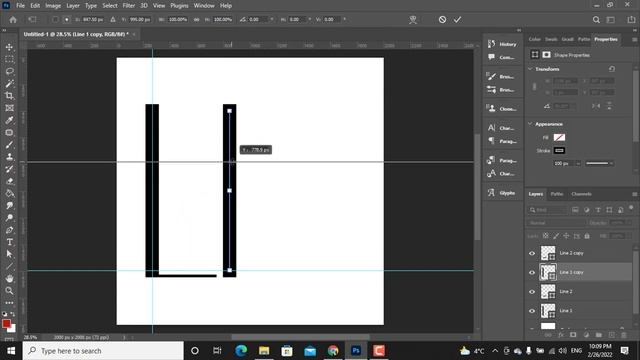Screen dimensions: 640x360
Task: Open the stroke type dropdown
Action: (x=600, y=163)
